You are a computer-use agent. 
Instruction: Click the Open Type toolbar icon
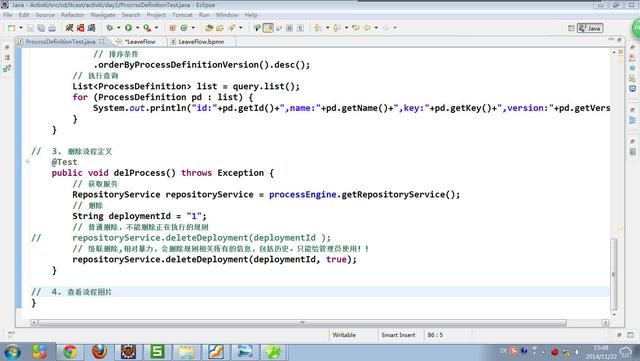(x=209, y=28)
